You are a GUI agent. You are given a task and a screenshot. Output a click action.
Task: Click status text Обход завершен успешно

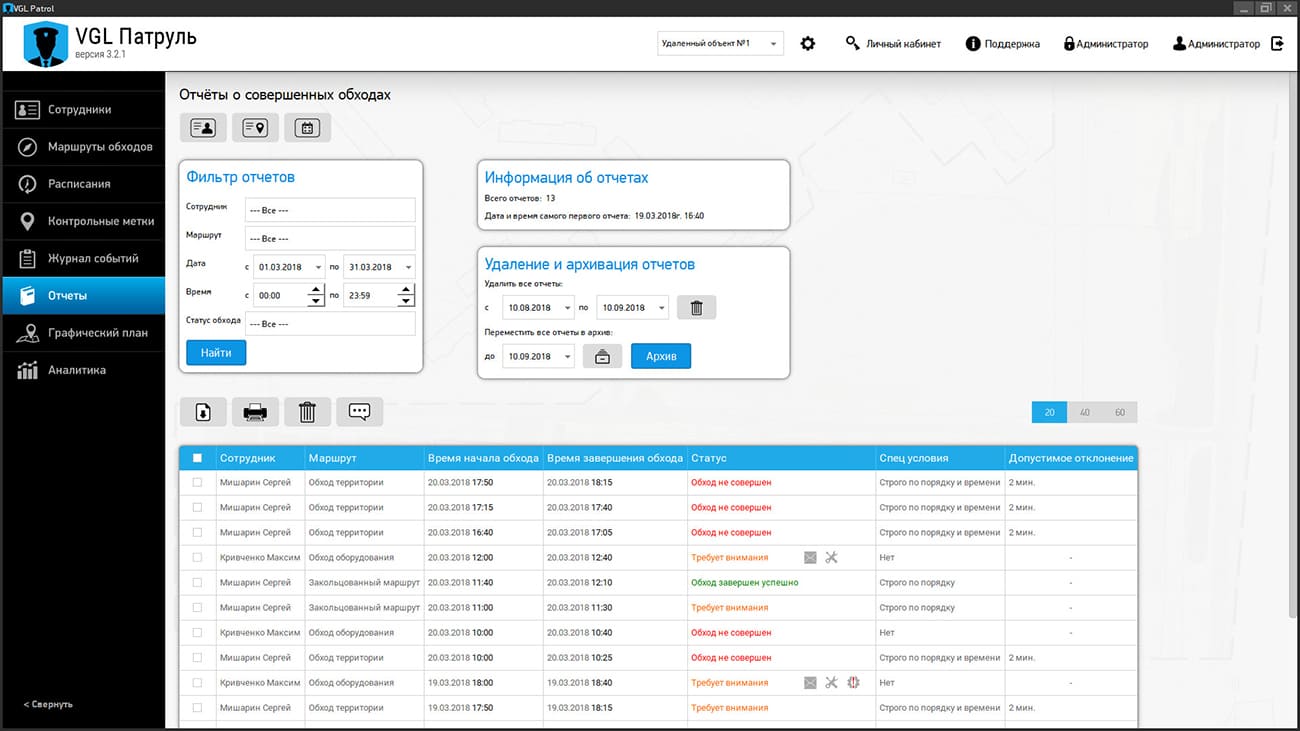point(745,583)
